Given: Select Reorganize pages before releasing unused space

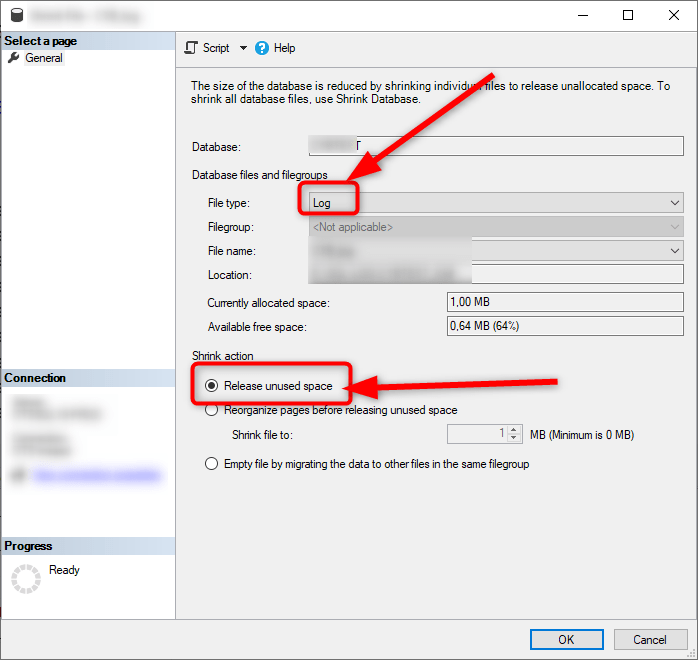Looking at the screenshot, I should tap(211, 410).
